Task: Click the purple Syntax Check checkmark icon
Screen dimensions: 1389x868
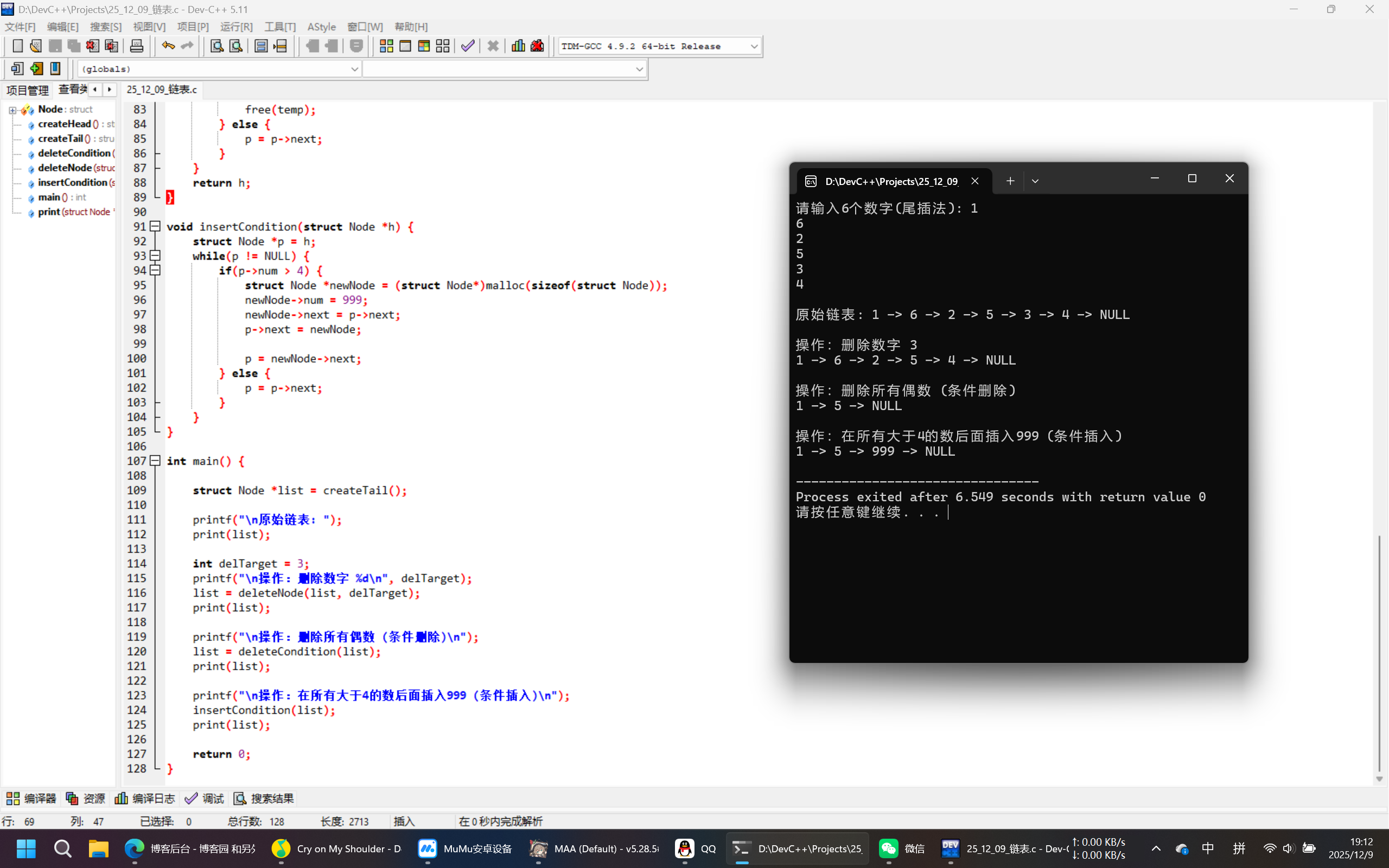Action: (x=468, y=46)
